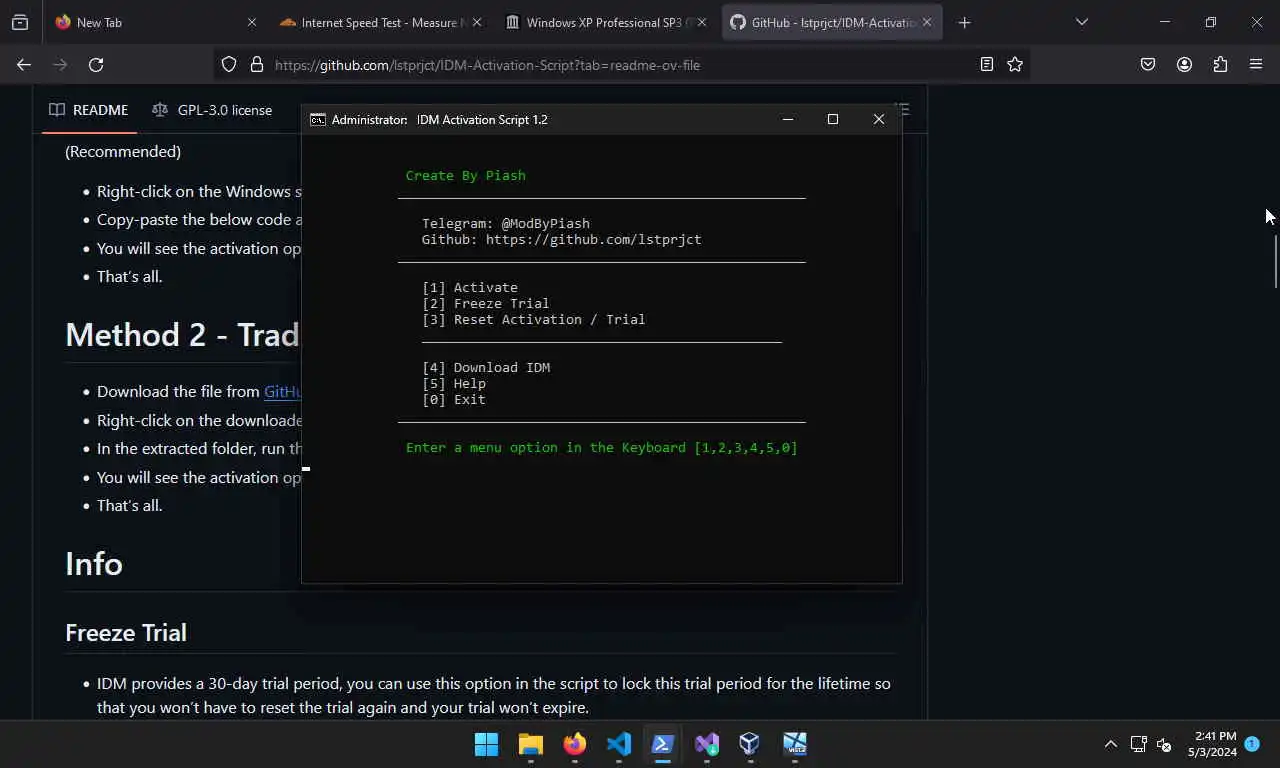This screenshot has width=1280, height=768.
Task: Open the notification bell badge
Action: [x=1252, y=744]
